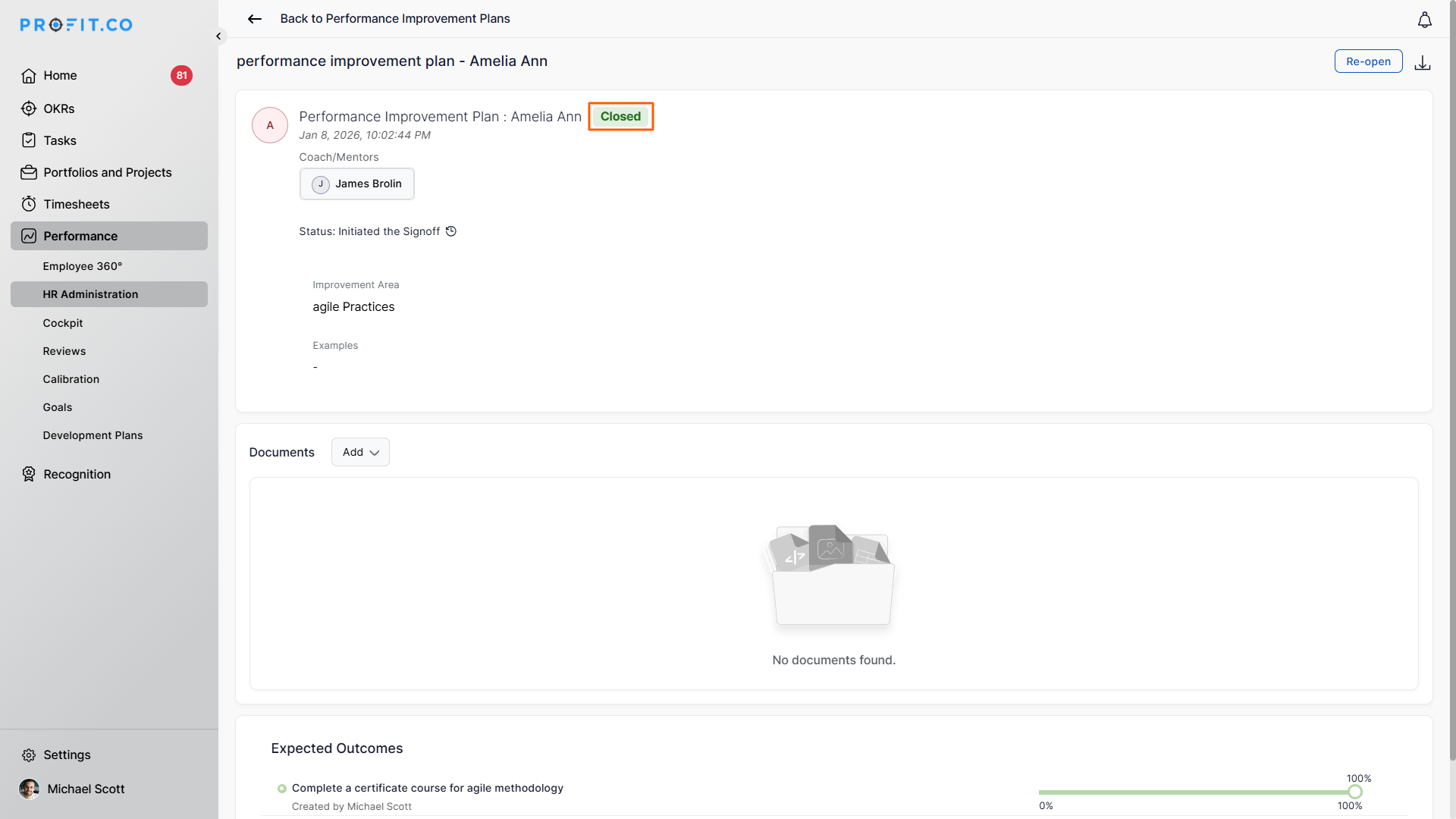Screen dimensions: 1456x819
Task: Expand the Add documents dropdown
Action: click(360, 452)
